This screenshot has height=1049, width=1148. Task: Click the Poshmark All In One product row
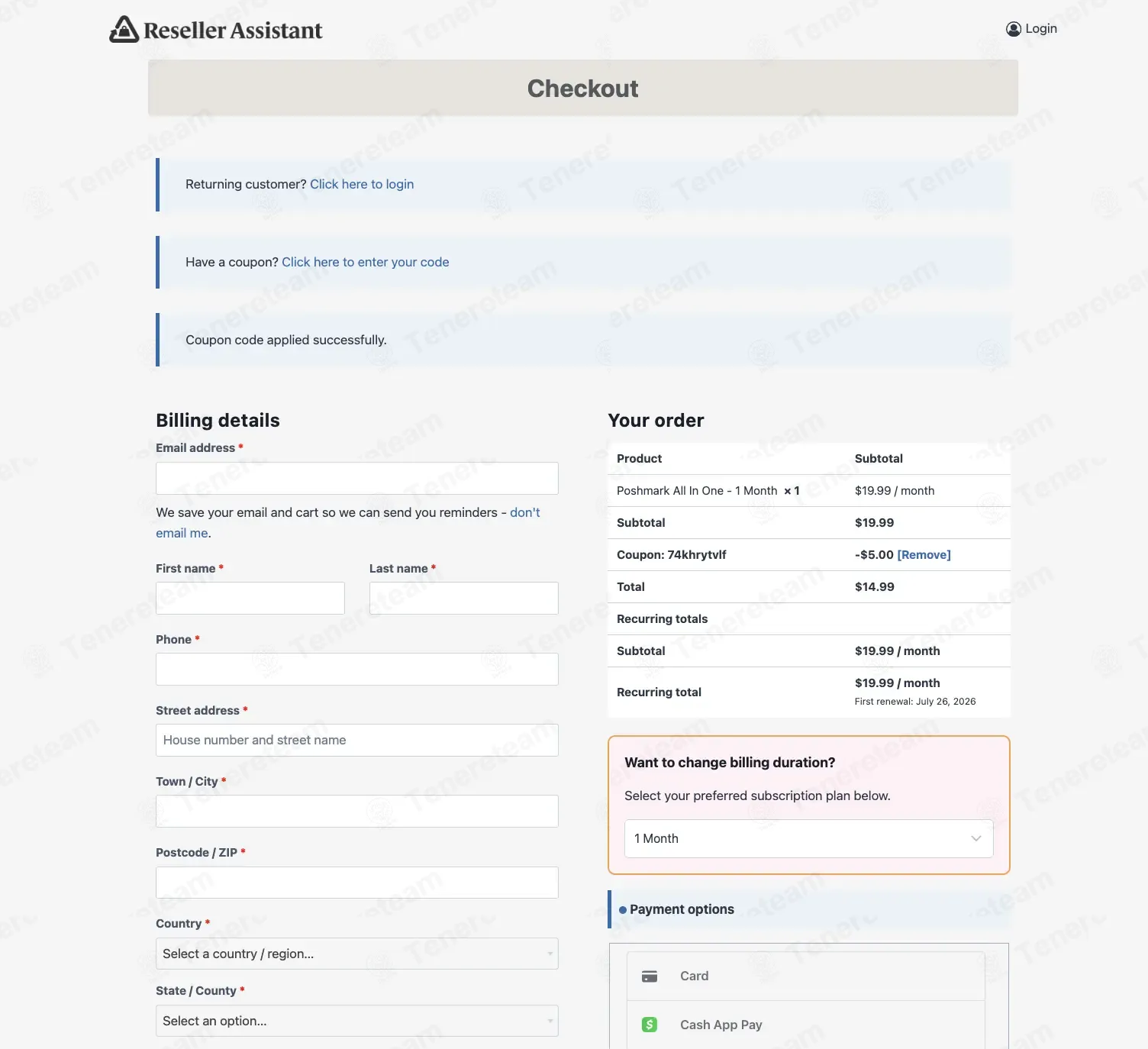coord(809,491)
